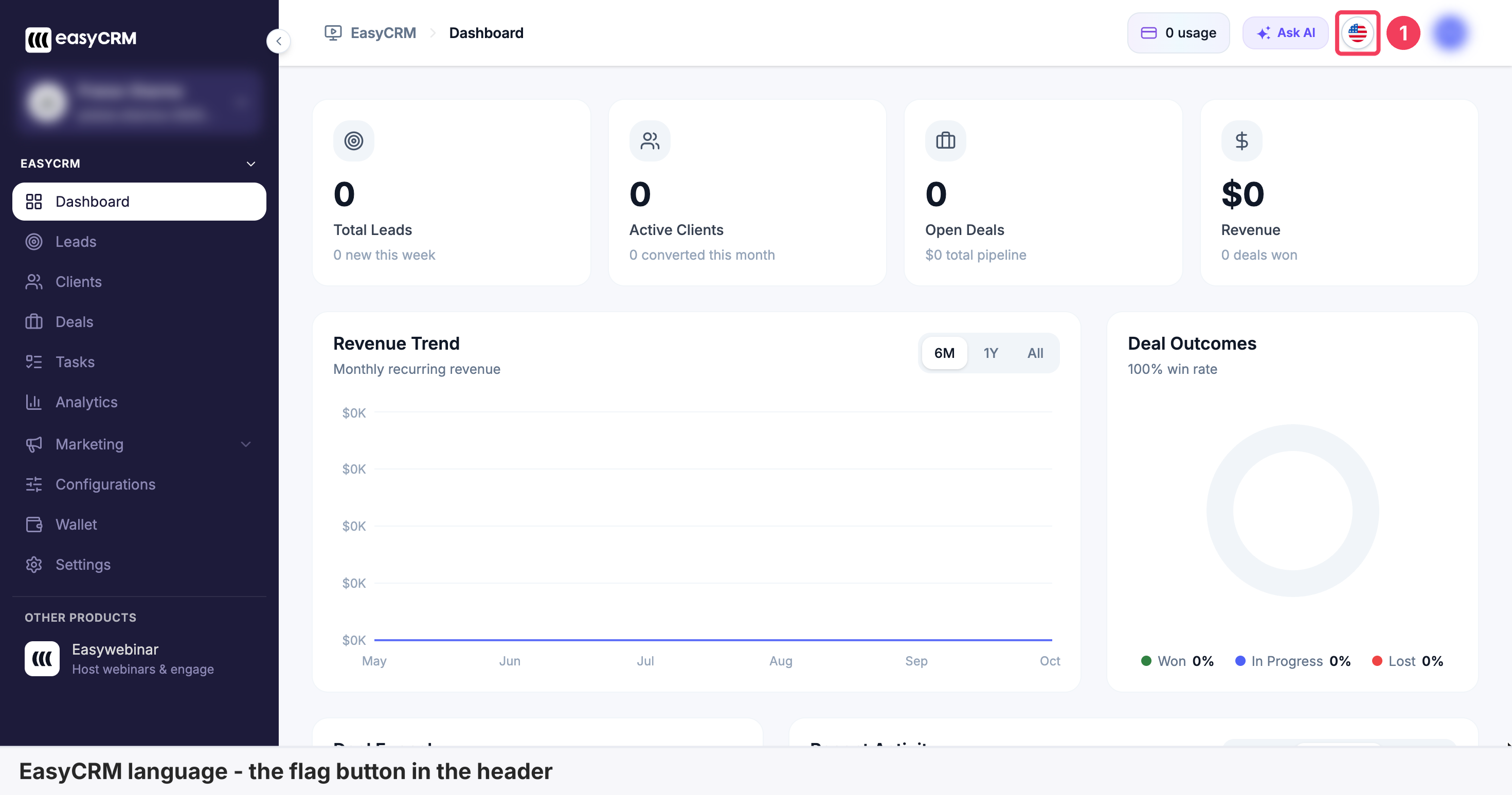Click the blue In Progress legend dot
The height and width of the screenshot is (795, 1512).
point(1239,661)
